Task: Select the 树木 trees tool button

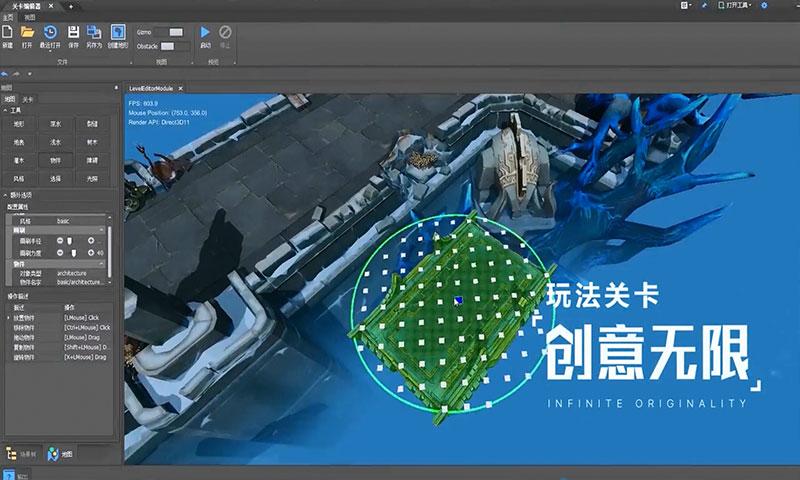Action: [x=92, y=142]
